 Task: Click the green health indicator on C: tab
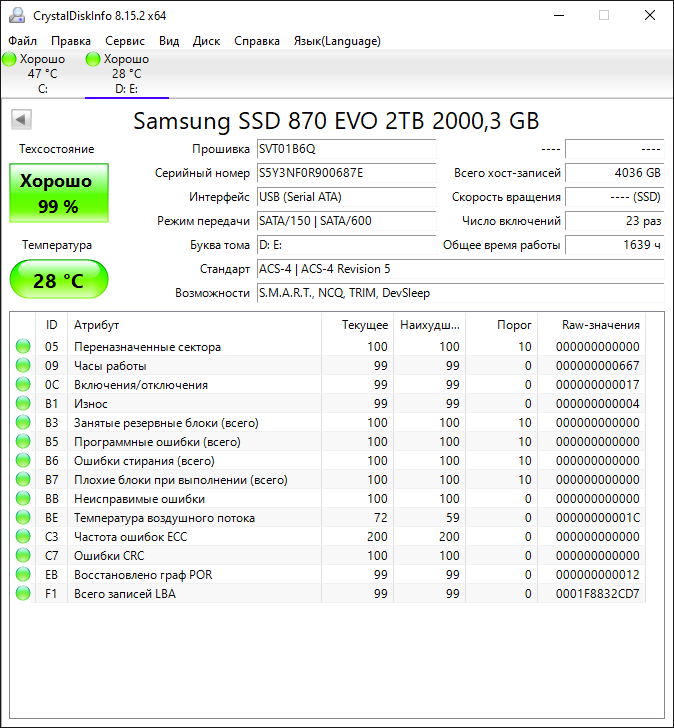(9, 59)
